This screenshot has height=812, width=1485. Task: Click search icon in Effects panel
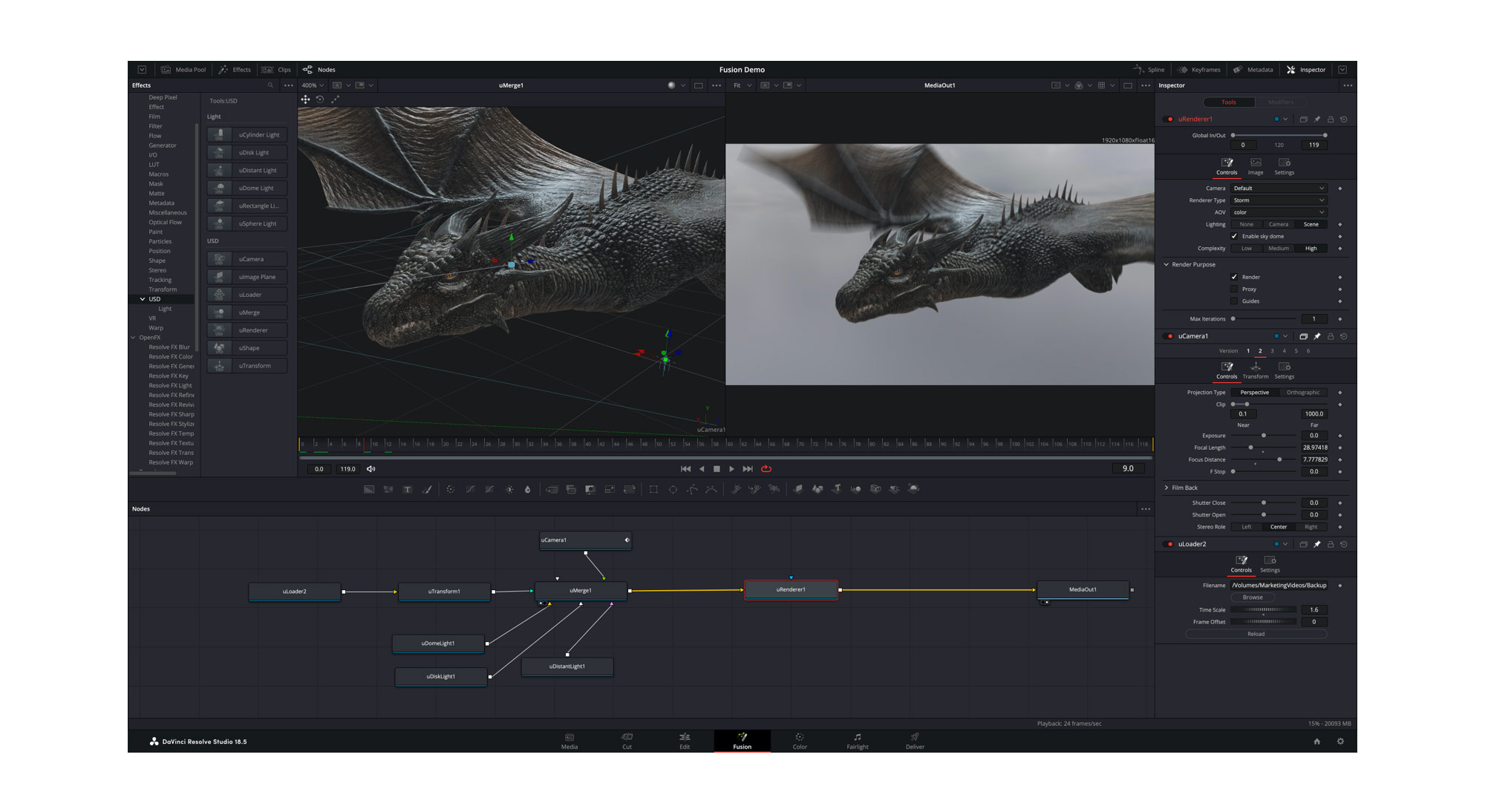pyautogui.click(x=270, y=85)
